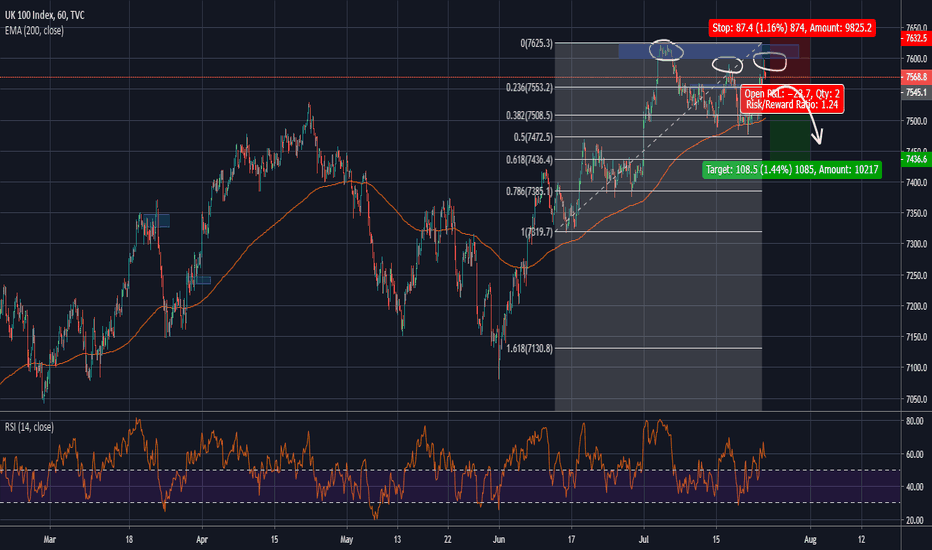Screen dimensions: 932x550
Task: Click the green 7436.6 target price tag
Action: (916, 159)
